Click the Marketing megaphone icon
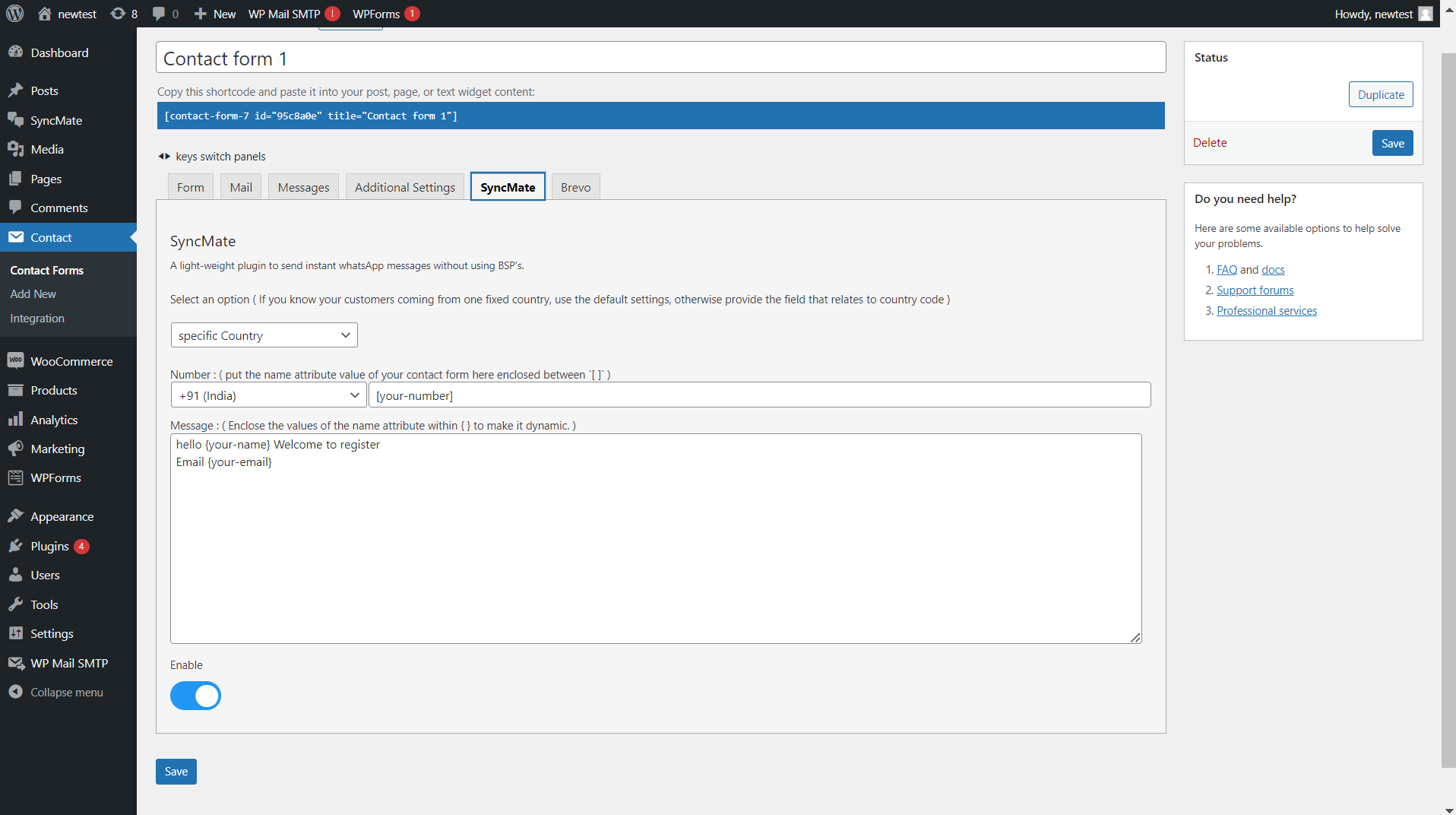1456x815 pixels. point(16,449)
